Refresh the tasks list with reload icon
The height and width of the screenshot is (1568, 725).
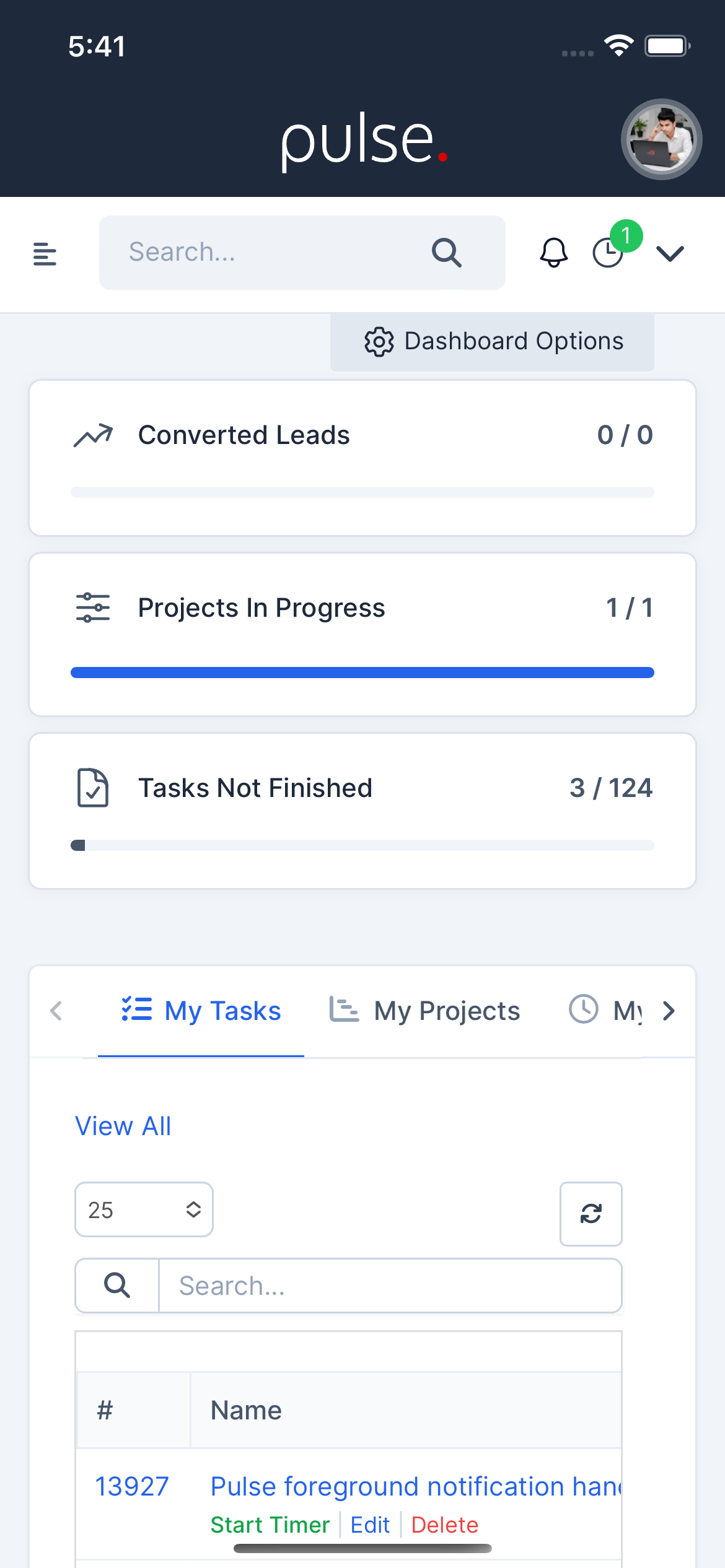pos(591,1214)
